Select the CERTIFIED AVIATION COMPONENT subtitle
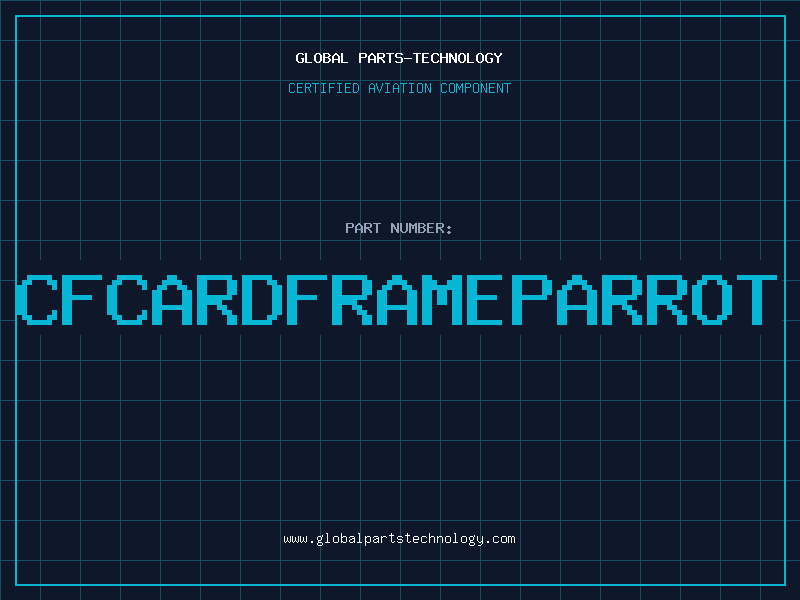800x600 pixels. point(399,88)
